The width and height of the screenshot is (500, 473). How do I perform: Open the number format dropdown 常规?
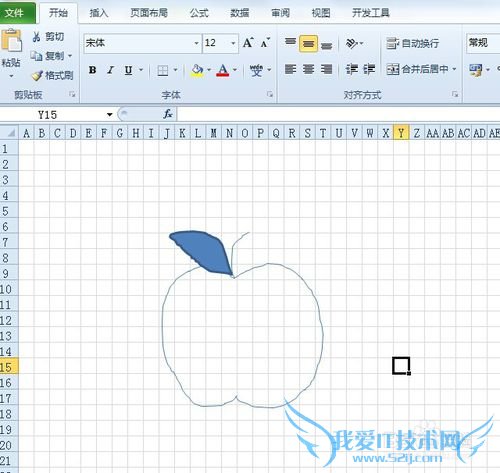pos(483,43)
